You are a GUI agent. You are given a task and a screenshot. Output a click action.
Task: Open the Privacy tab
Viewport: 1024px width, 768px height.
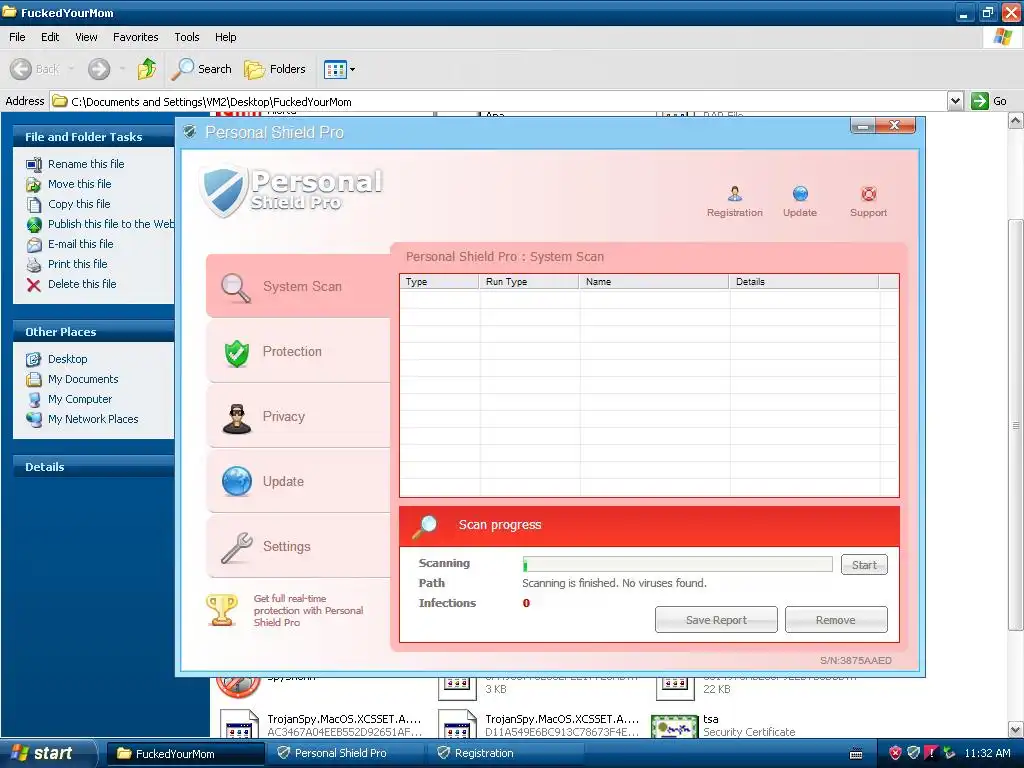(298, 417)
